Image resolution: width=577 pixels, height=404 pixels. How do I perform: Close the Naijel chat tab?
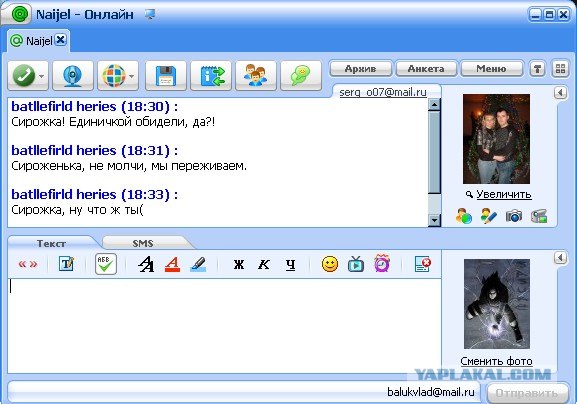[61, 39]
